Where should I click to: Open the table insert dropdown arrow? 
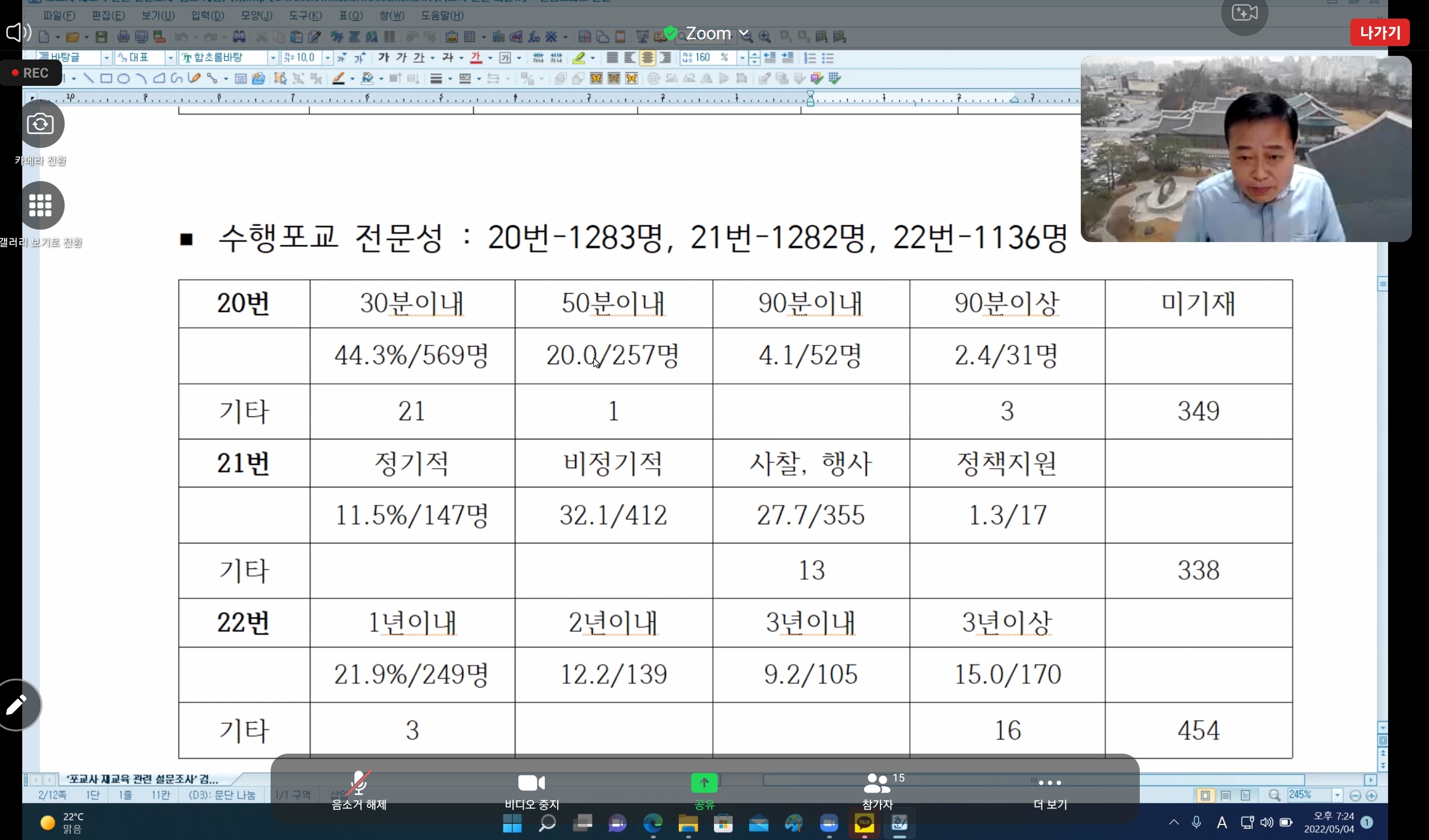tap(483, 37)
